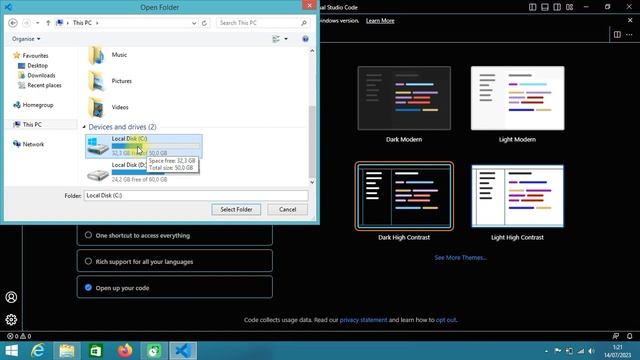Open the privacy statement link
This screenshot has width=640, height=360.
pos(363,320)
